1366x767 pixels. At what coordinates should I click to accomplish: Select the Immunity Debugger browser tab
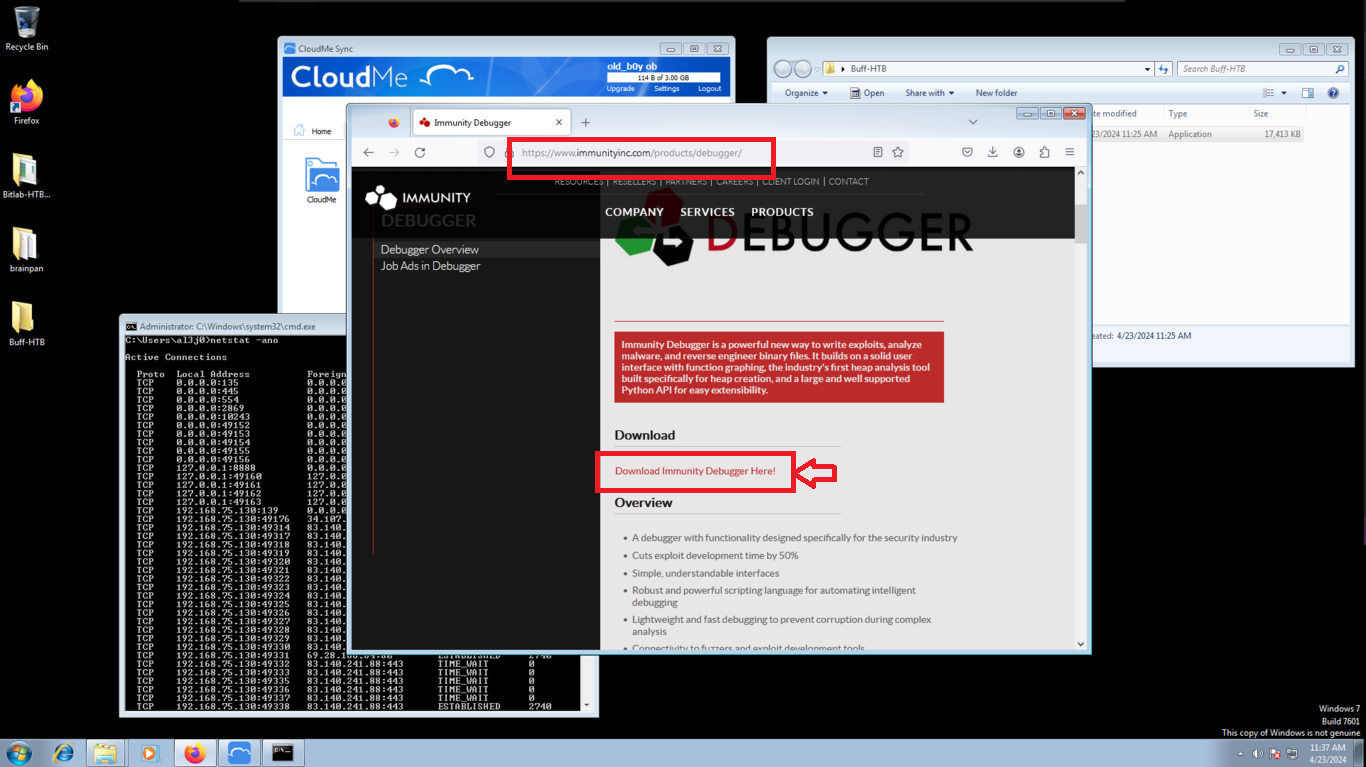tap(490, 122)
